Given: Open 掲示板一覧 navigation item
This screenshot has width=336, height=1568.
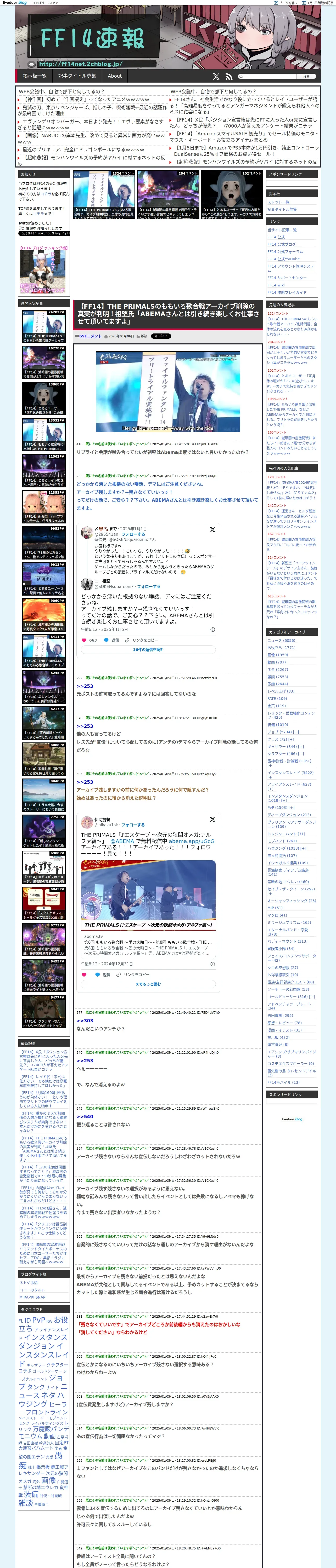Looking at the screenshot, I should pos(35,76).
